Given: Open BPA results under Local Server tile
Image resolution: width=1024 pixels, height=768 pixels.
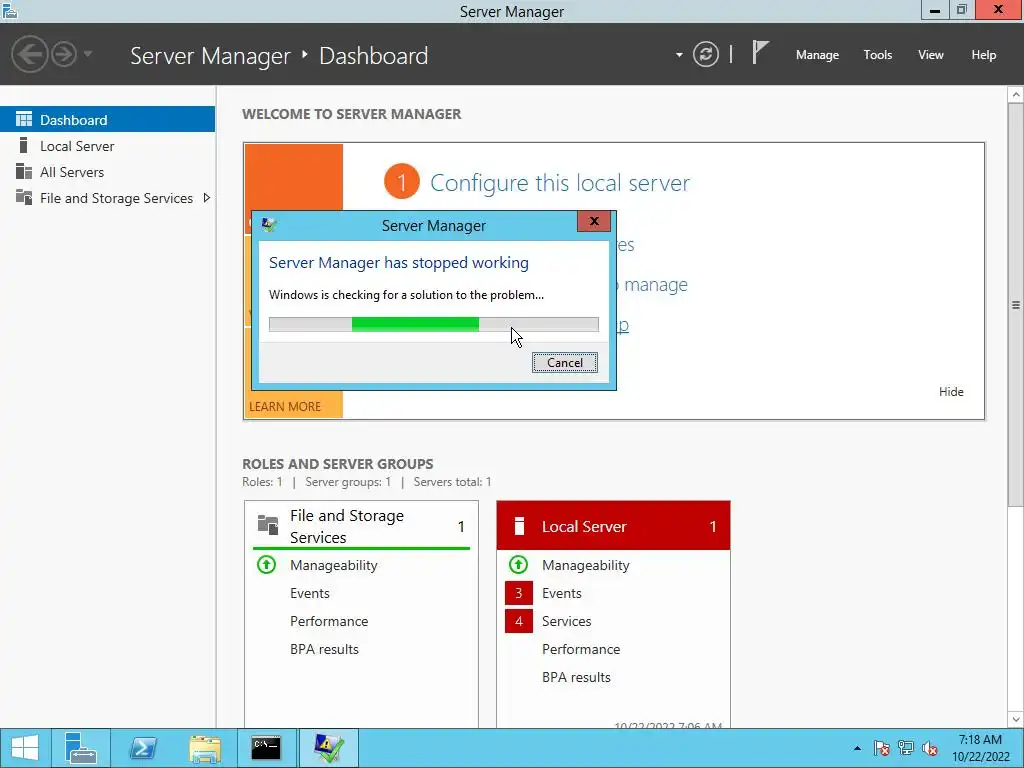Looking at the screenshot, I should (576, 677).
